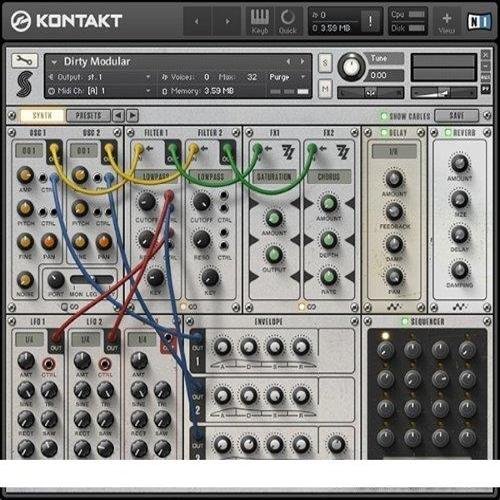
Task: Open Filter 2 LOWPASS type selector
Action: [211, 176]
